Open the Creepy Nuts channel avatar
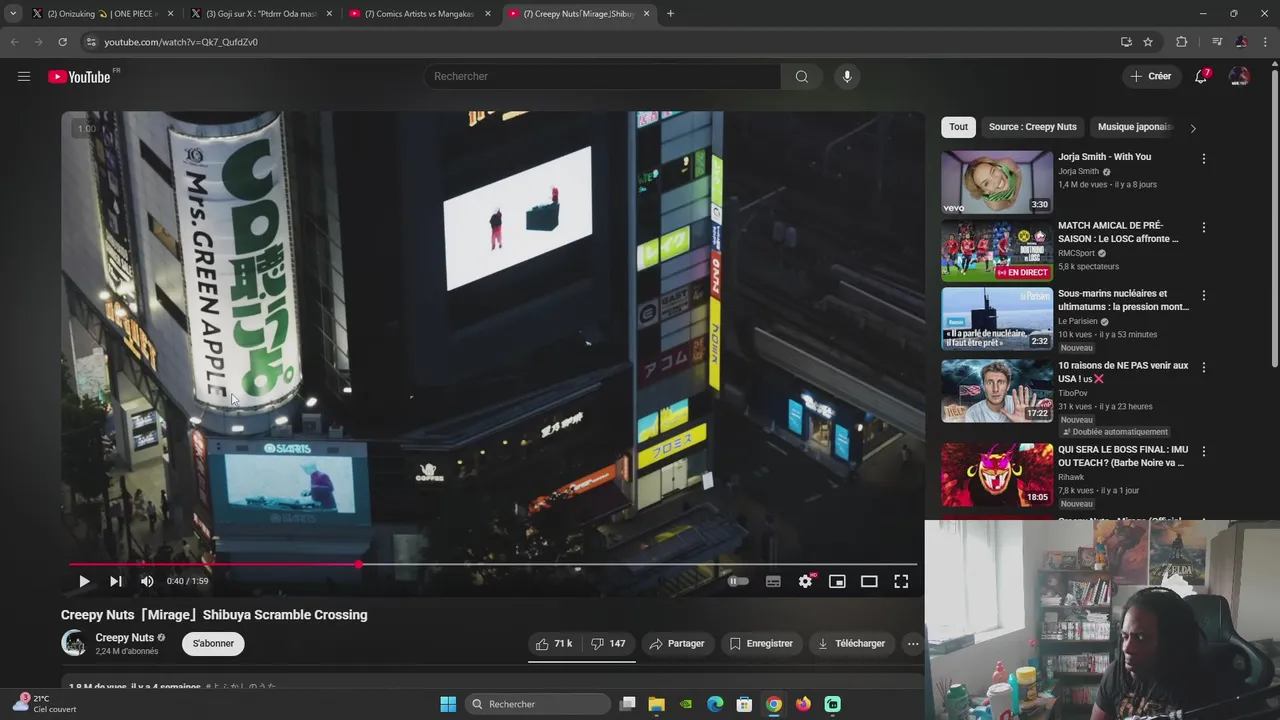The width and height of the screenshot is (1280, 720). tap(74, 643)
